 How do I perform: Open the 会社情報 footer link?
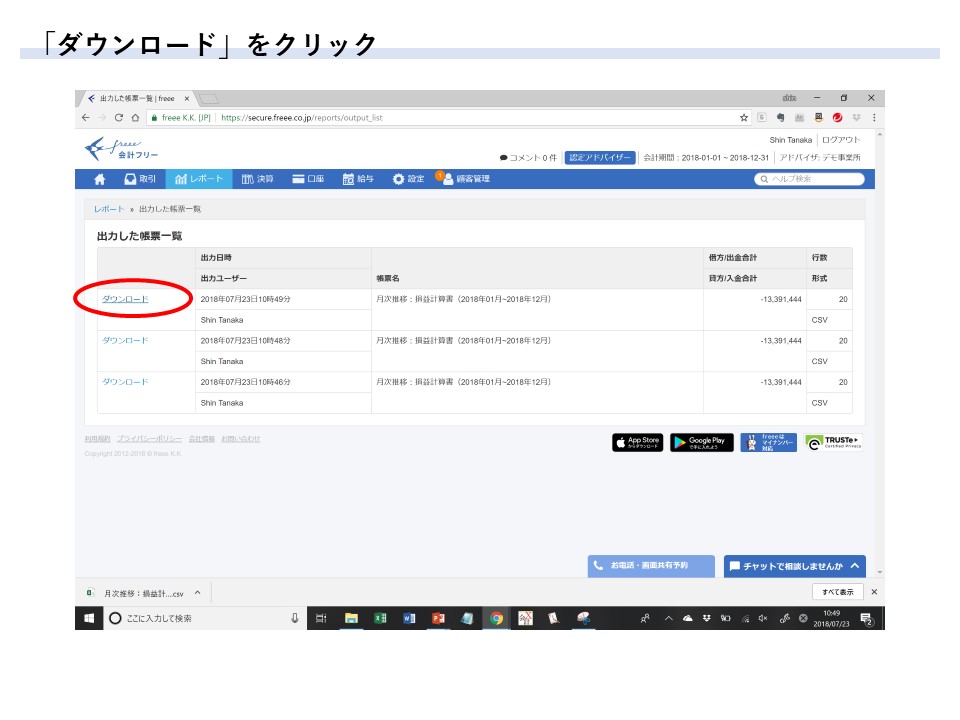coord(201,439)
